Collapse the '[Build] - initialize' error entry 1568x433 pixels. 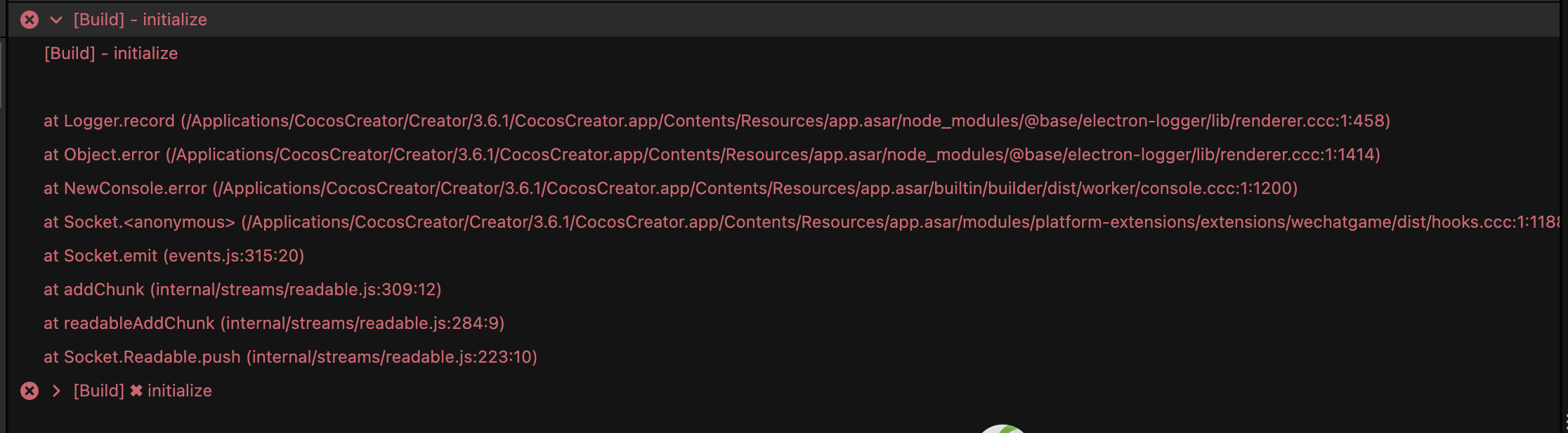[56, 20]
